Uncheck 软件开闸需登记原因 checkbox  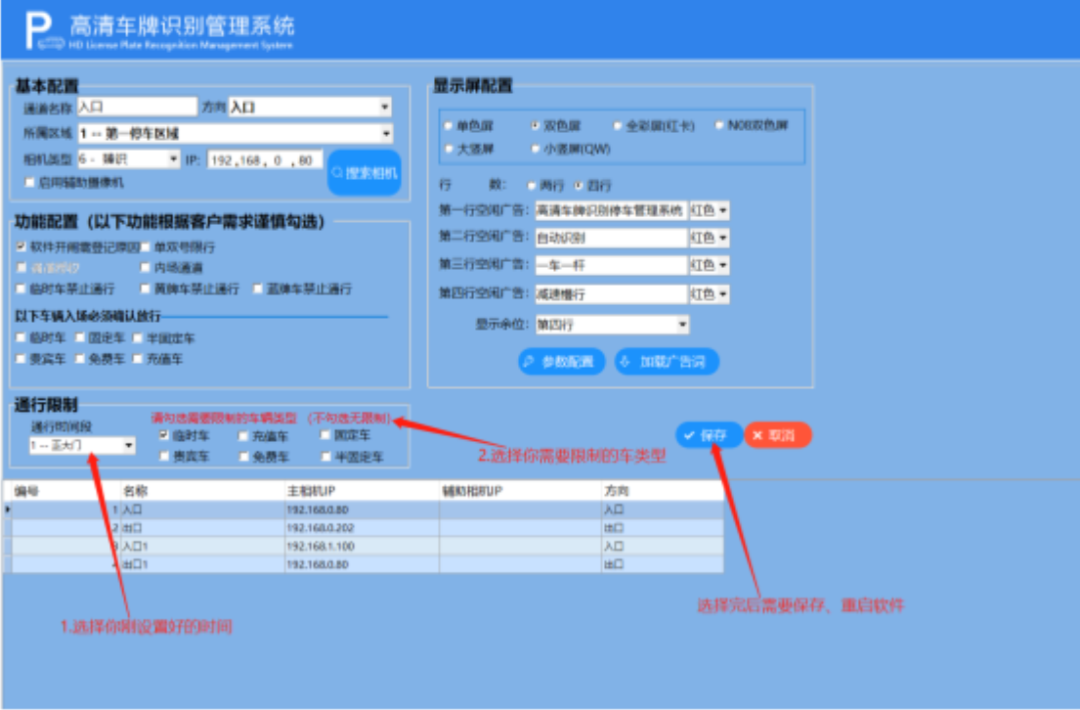(21, 247)
